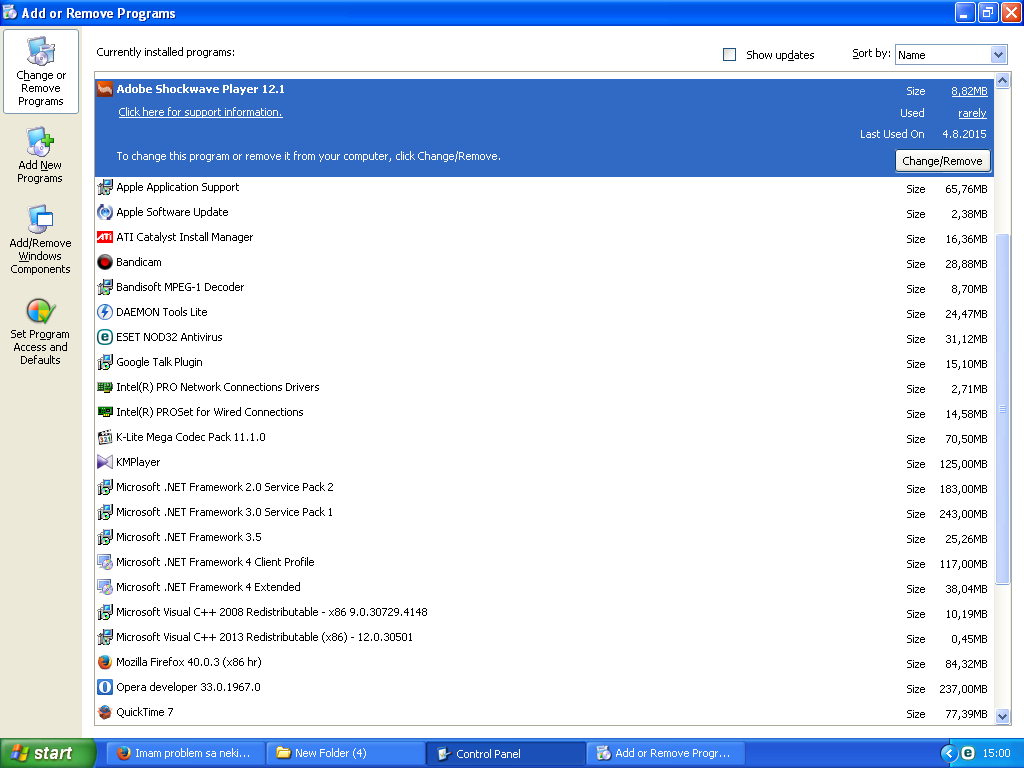Switch to Firefox taskbar window Imam problem
The image size is (1024, 768).
tap(185, 753)
